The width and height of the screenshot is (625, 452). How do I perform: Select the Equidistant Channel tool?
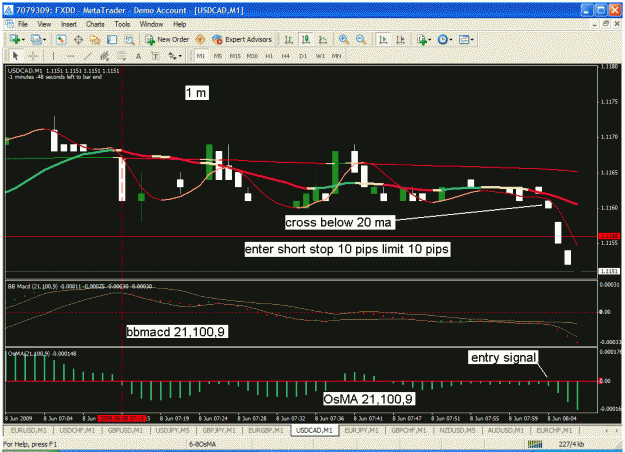coord(104,56)
